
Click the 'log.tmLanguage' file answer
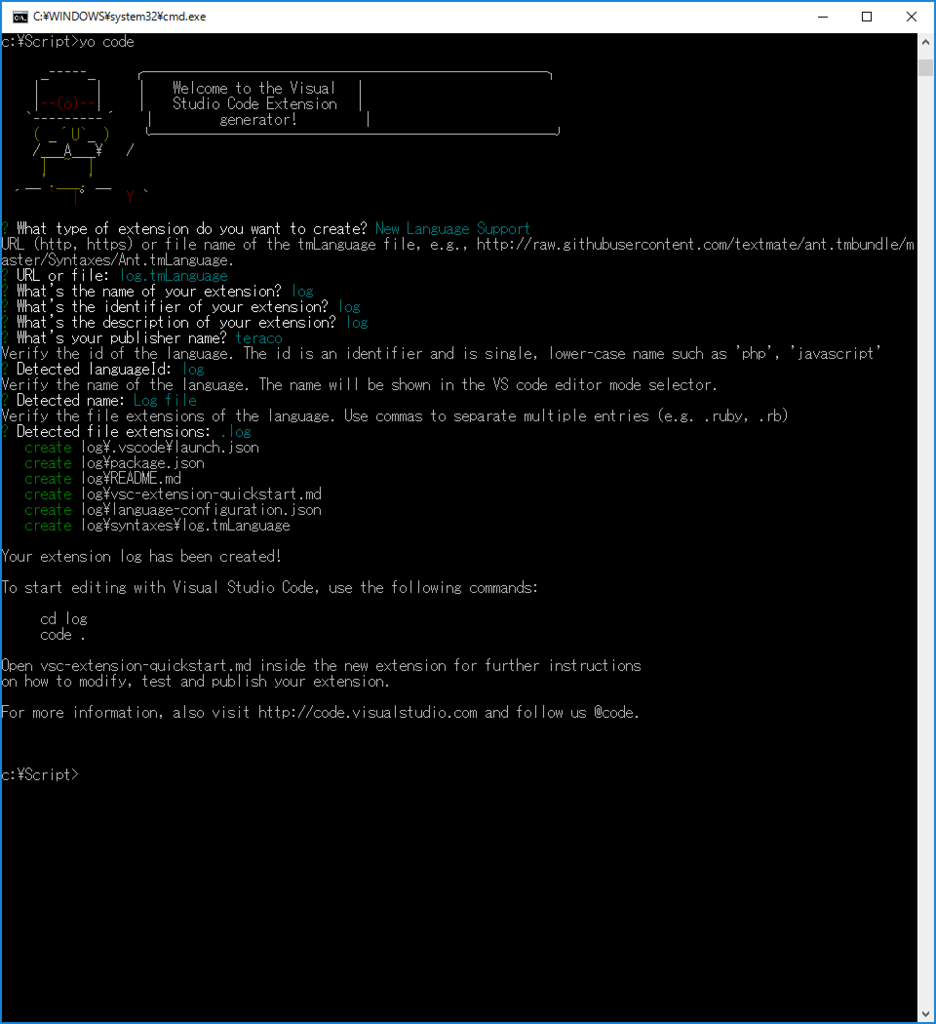pos(174,276)
